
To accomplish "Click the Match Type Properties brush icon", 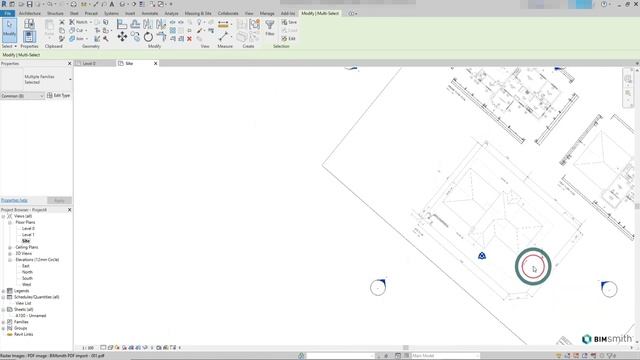I will [x=62, y=39].
